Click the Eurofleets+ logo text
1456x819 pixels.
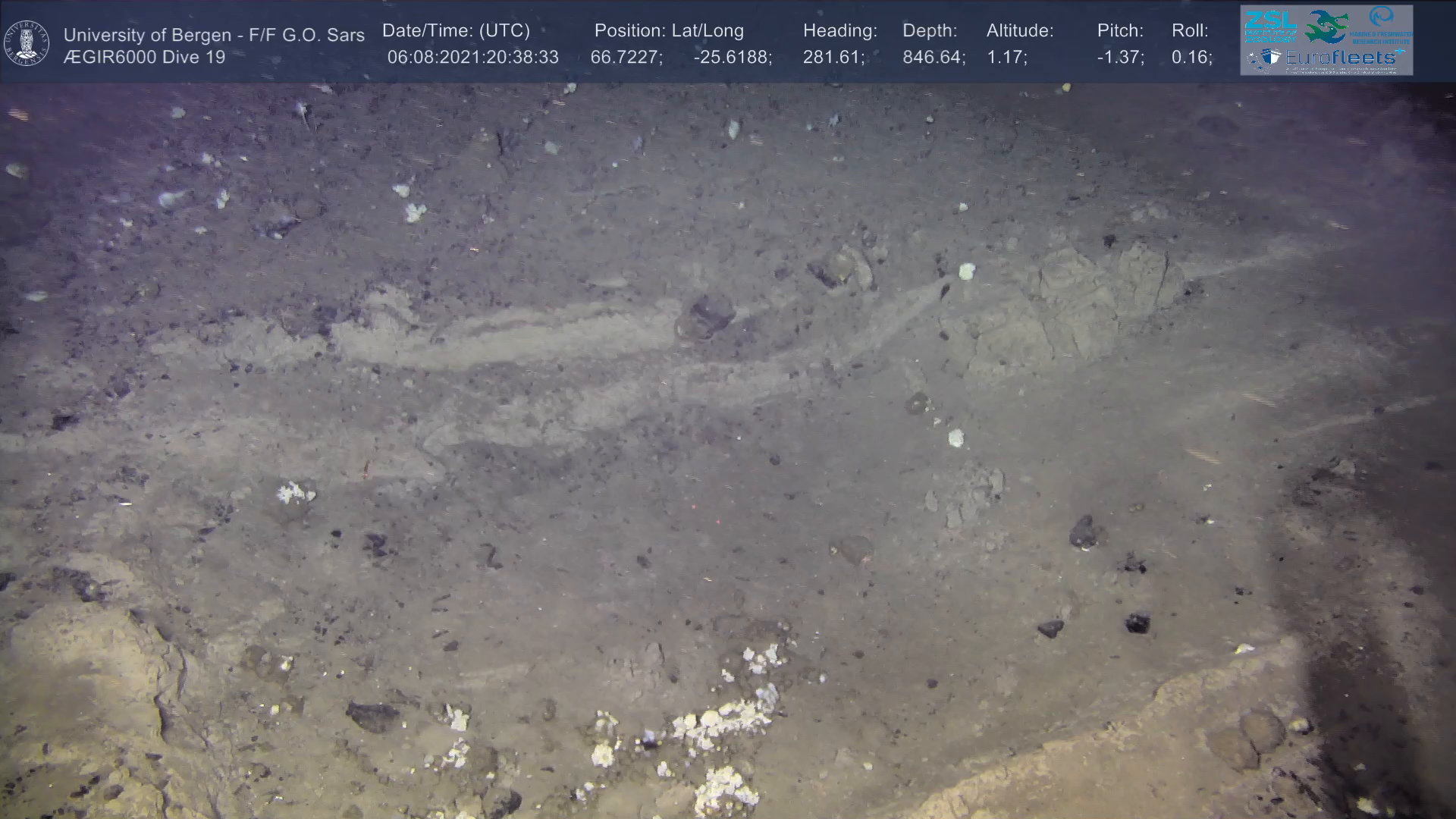(x=1341, y=58)
